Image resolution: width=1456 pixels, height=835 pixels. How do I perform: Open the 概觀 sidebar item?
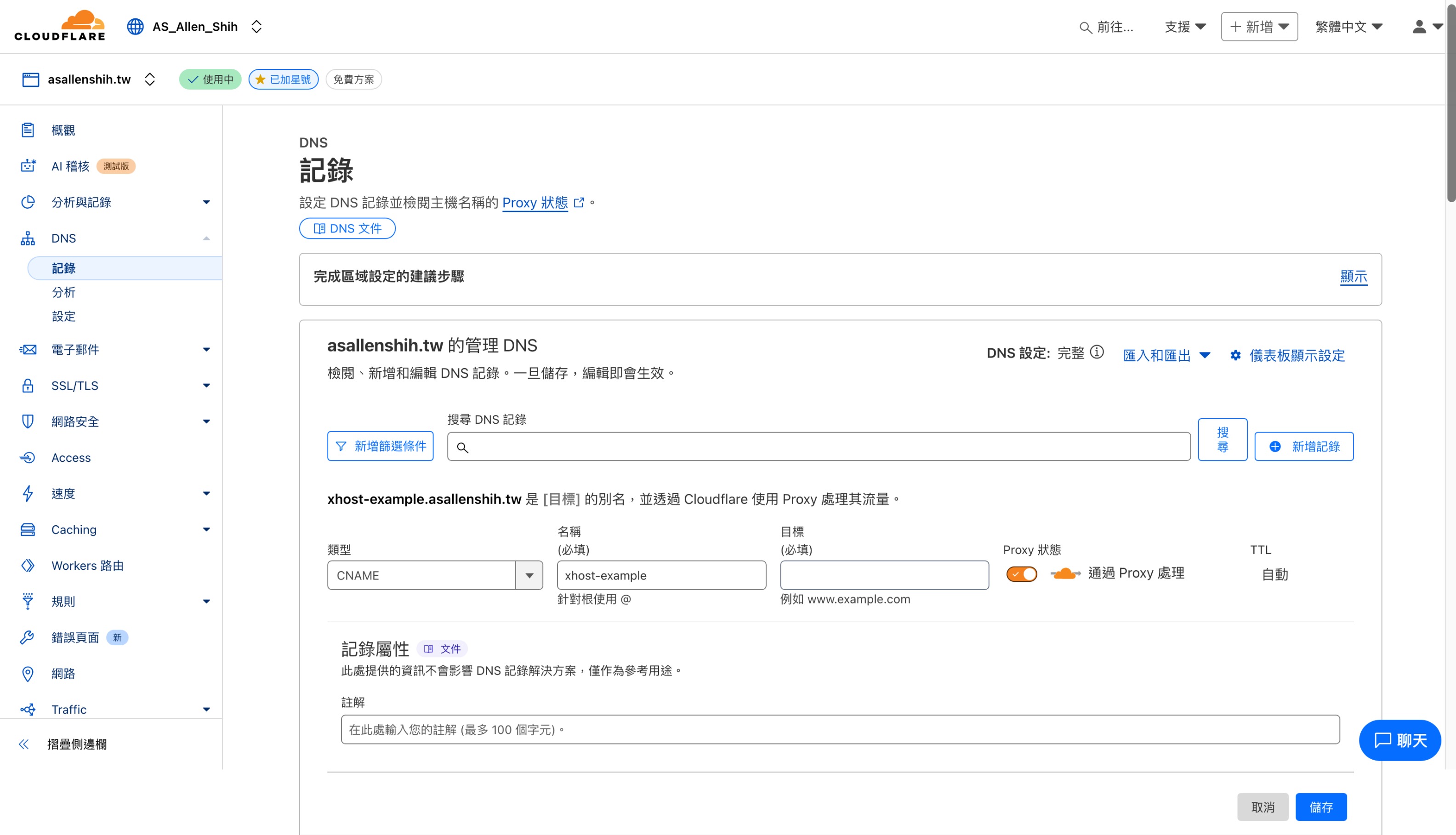63,130
